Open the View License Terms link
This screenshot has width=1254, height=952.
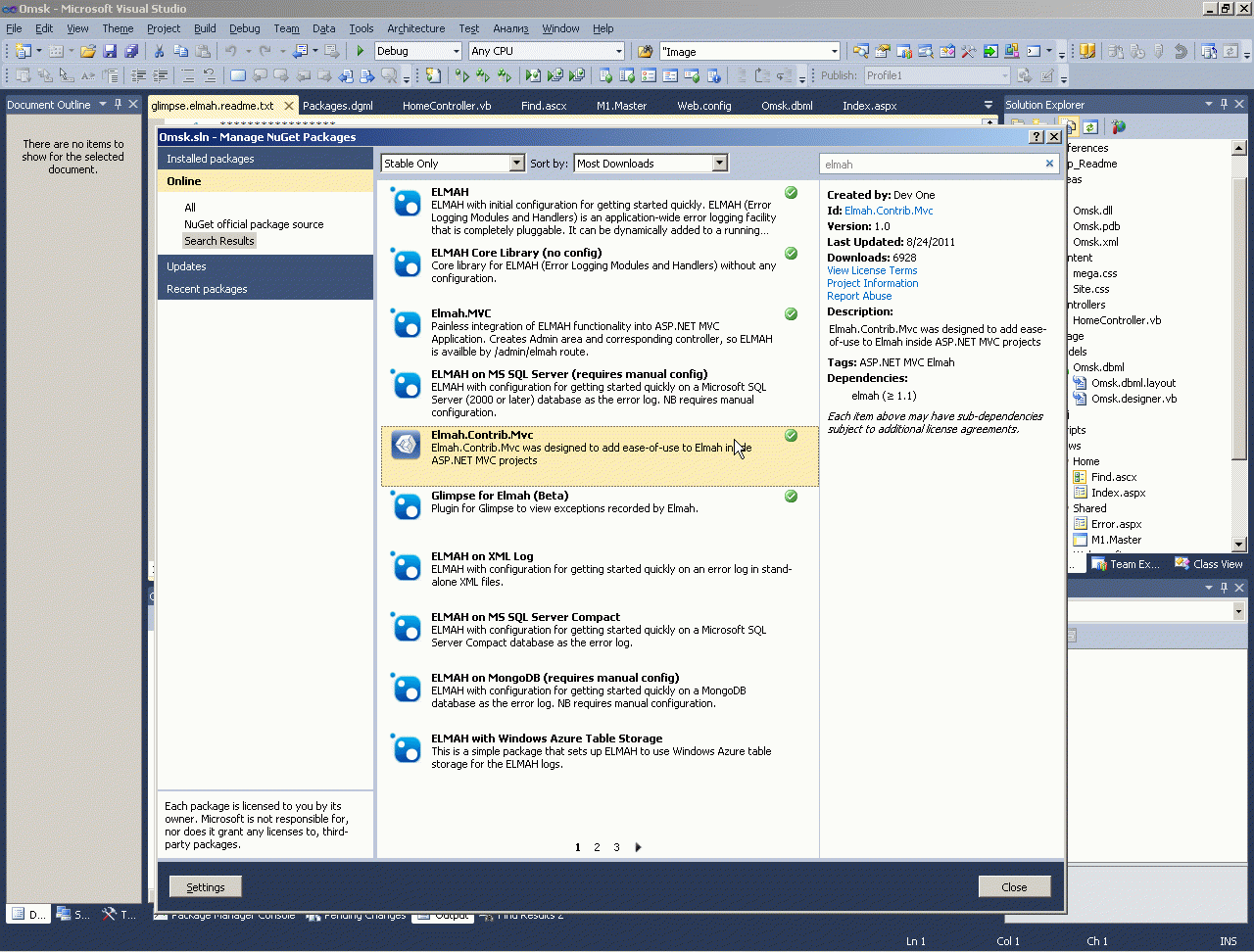pyautogui.click(x=872, y=270)
